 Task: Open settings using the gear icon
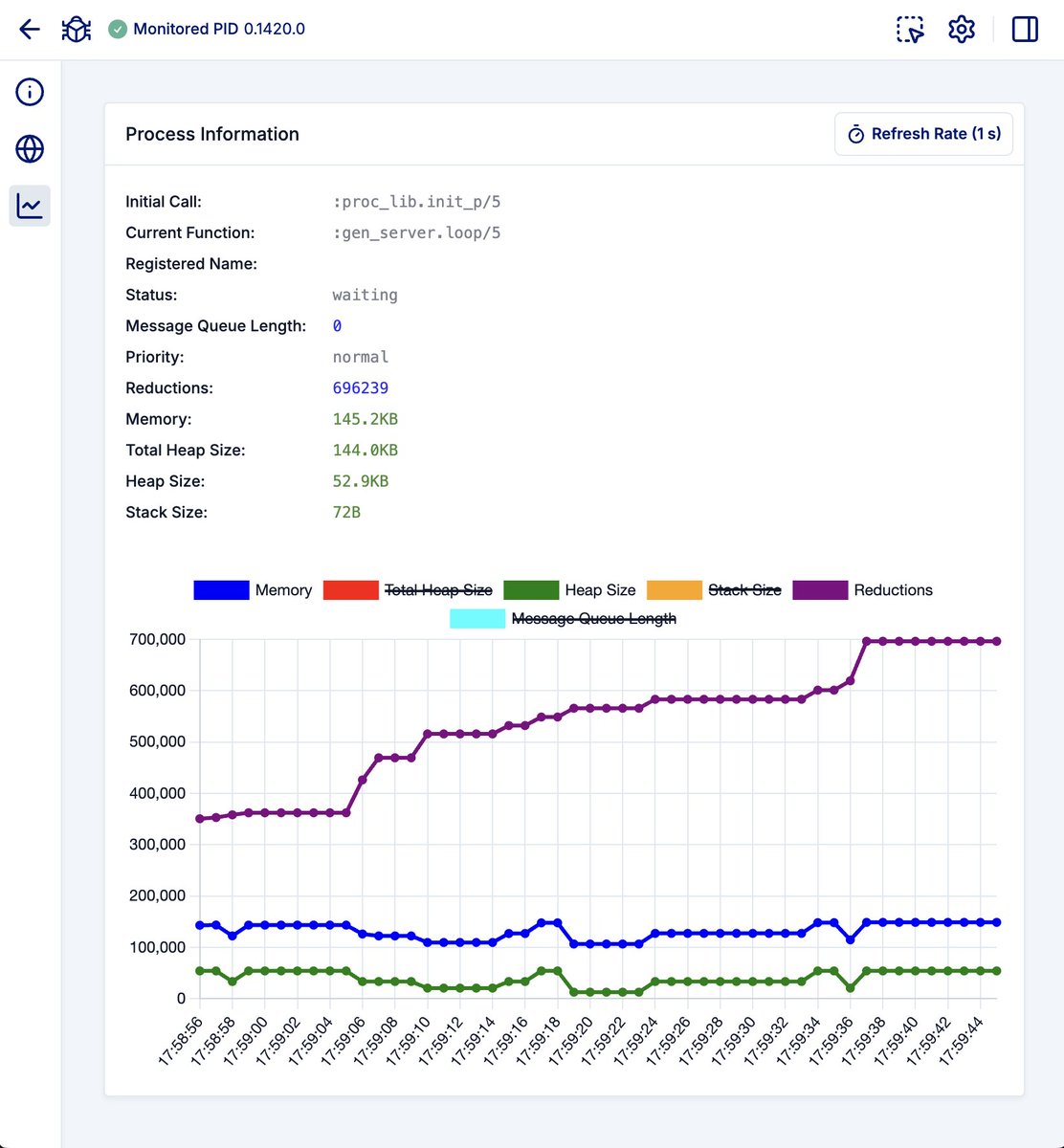[961, 30]
